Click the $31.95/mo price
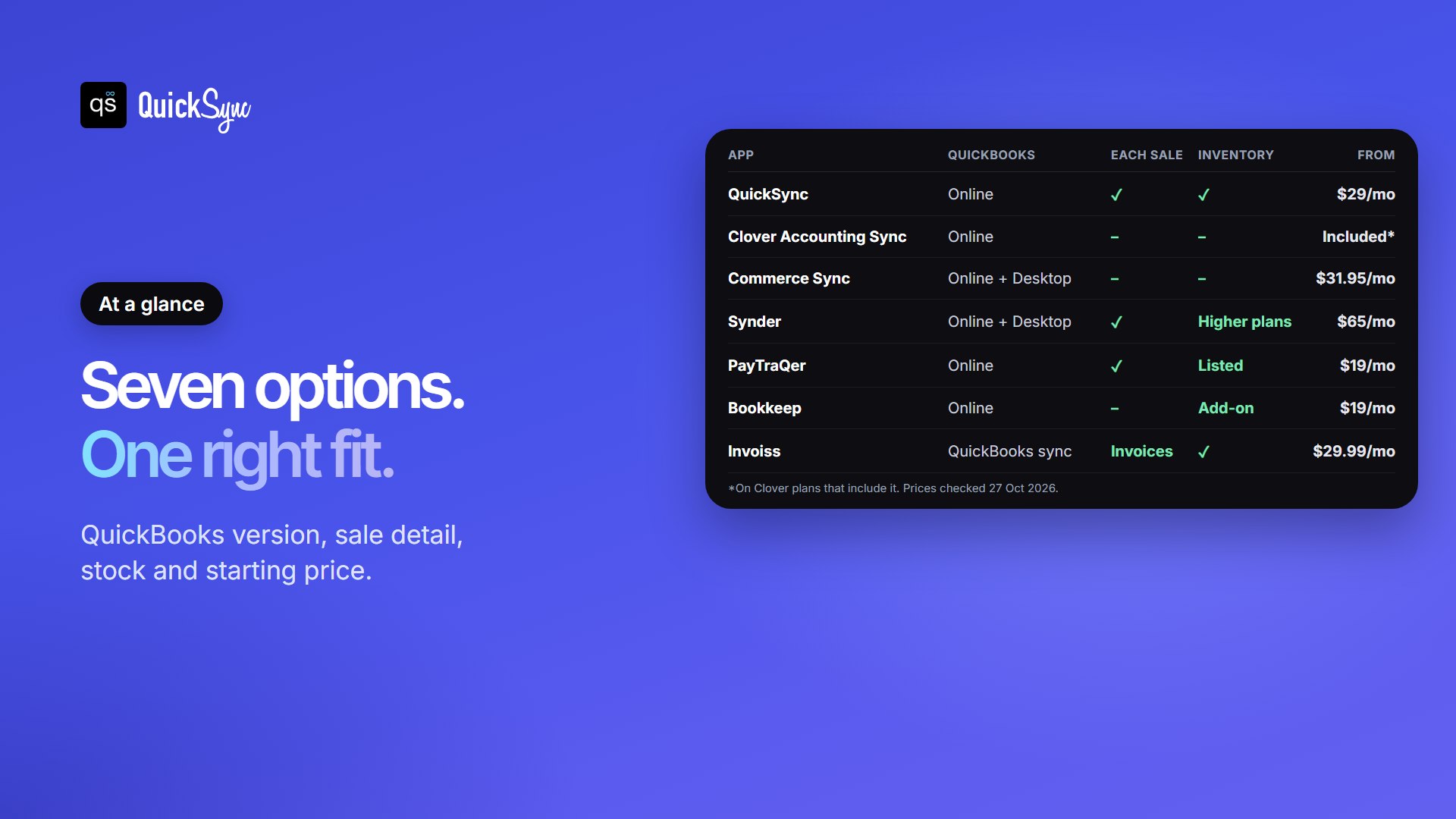Viewport: 1456px width, 819px height. pos(1355,278)
